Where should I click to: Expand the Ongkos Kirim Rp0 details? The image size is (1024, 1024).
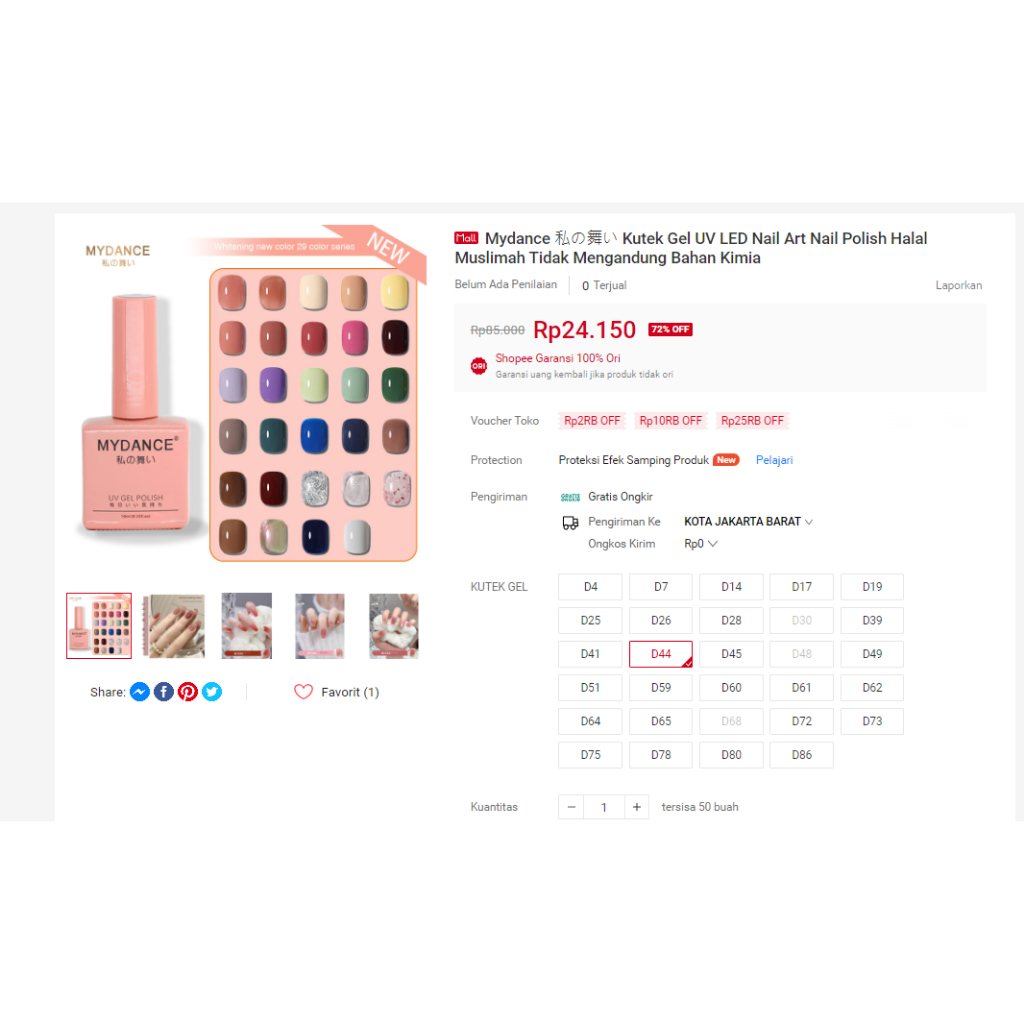(700, 544)
